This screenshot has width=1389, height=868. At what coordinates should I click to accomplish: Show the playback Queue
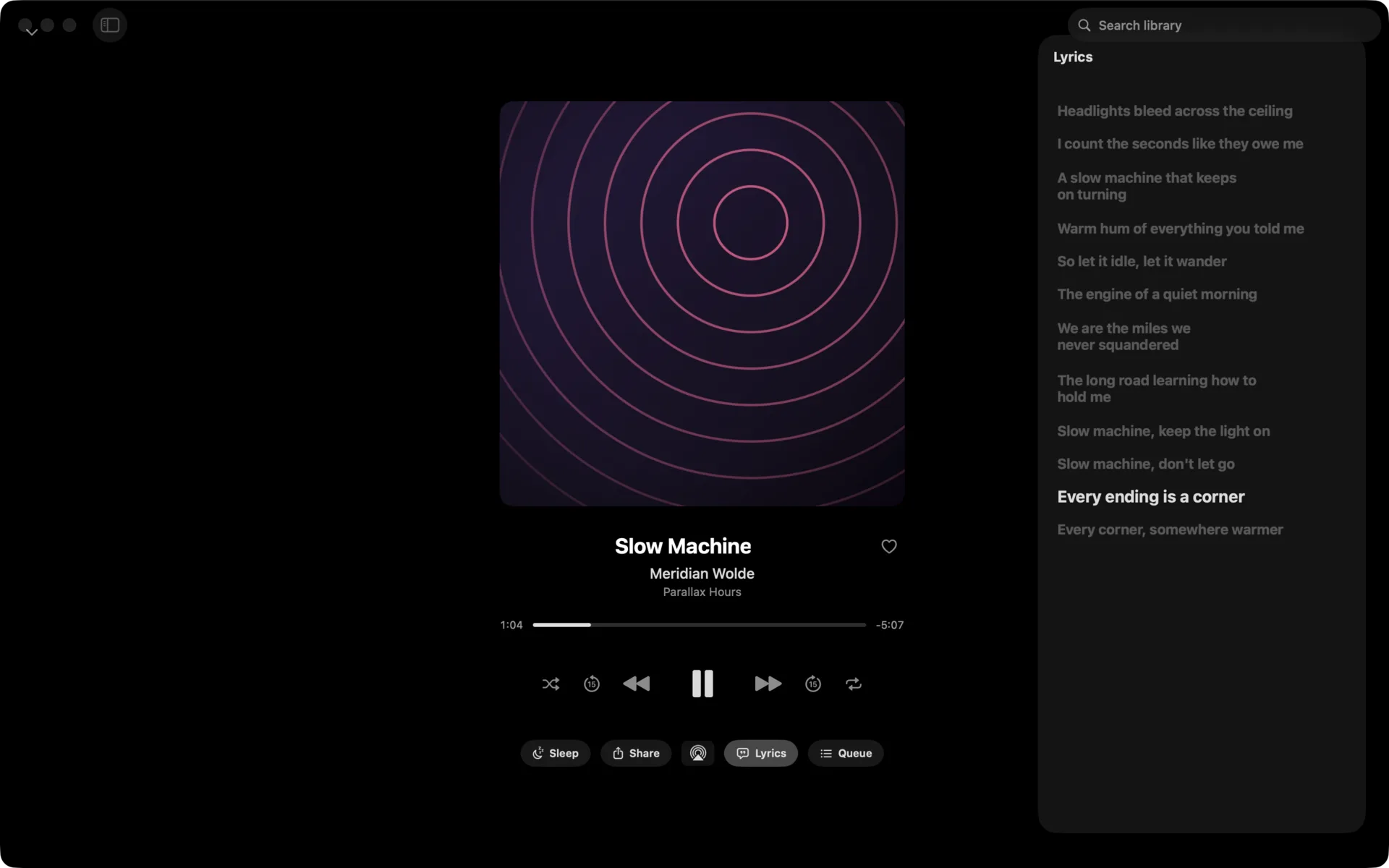coord(846,753)
